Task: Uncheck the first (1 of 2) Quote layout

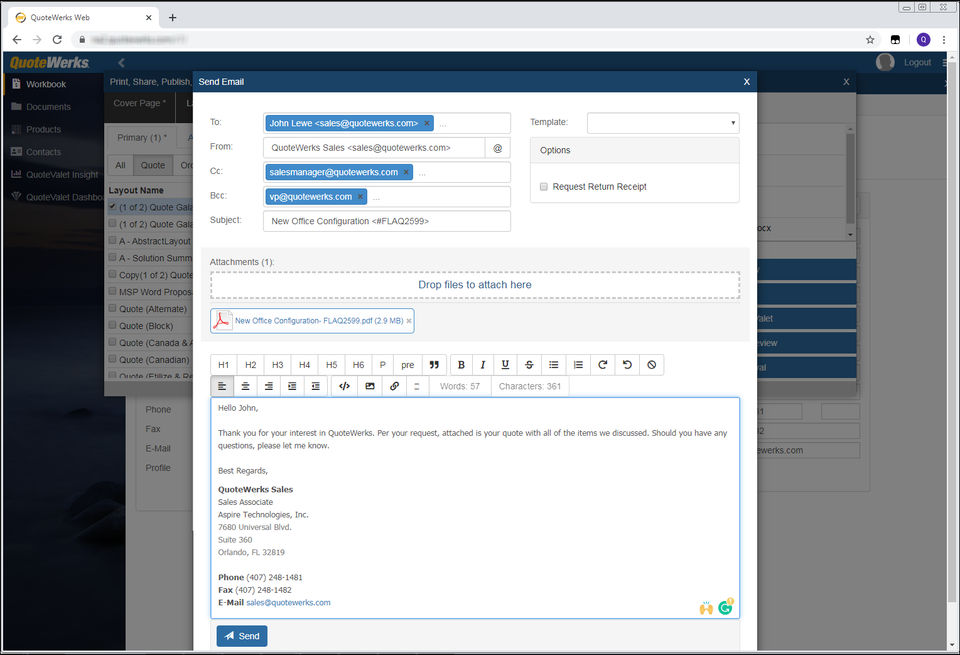Action: [113, 207]
